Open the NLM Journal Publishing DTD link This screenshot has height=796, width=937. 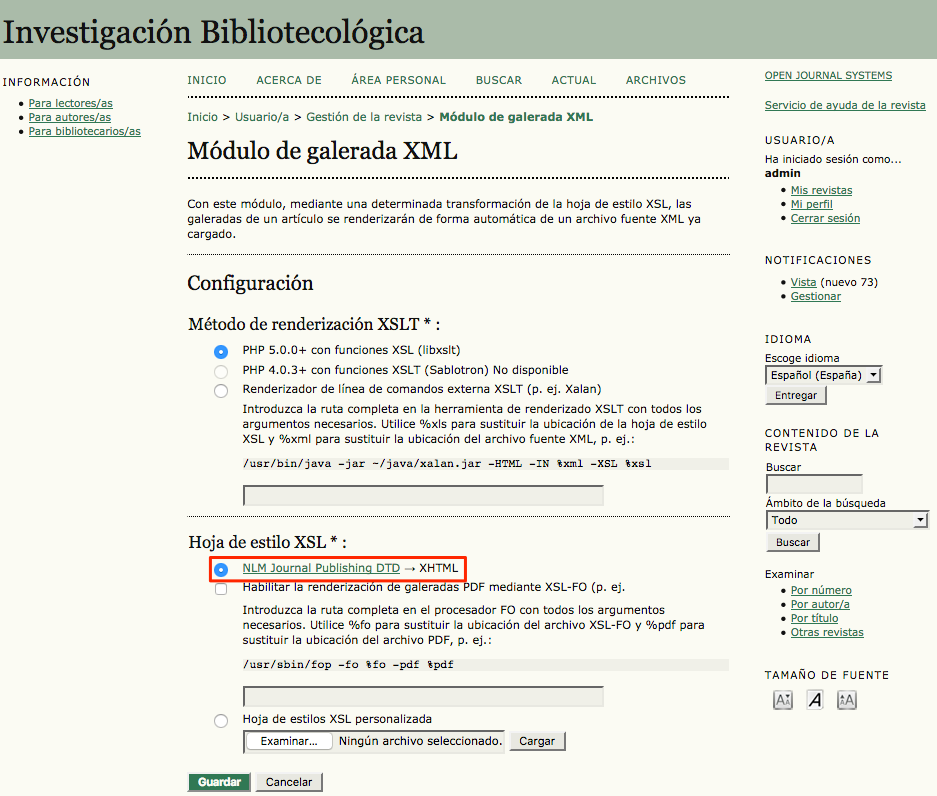click(x=321, y=569)
